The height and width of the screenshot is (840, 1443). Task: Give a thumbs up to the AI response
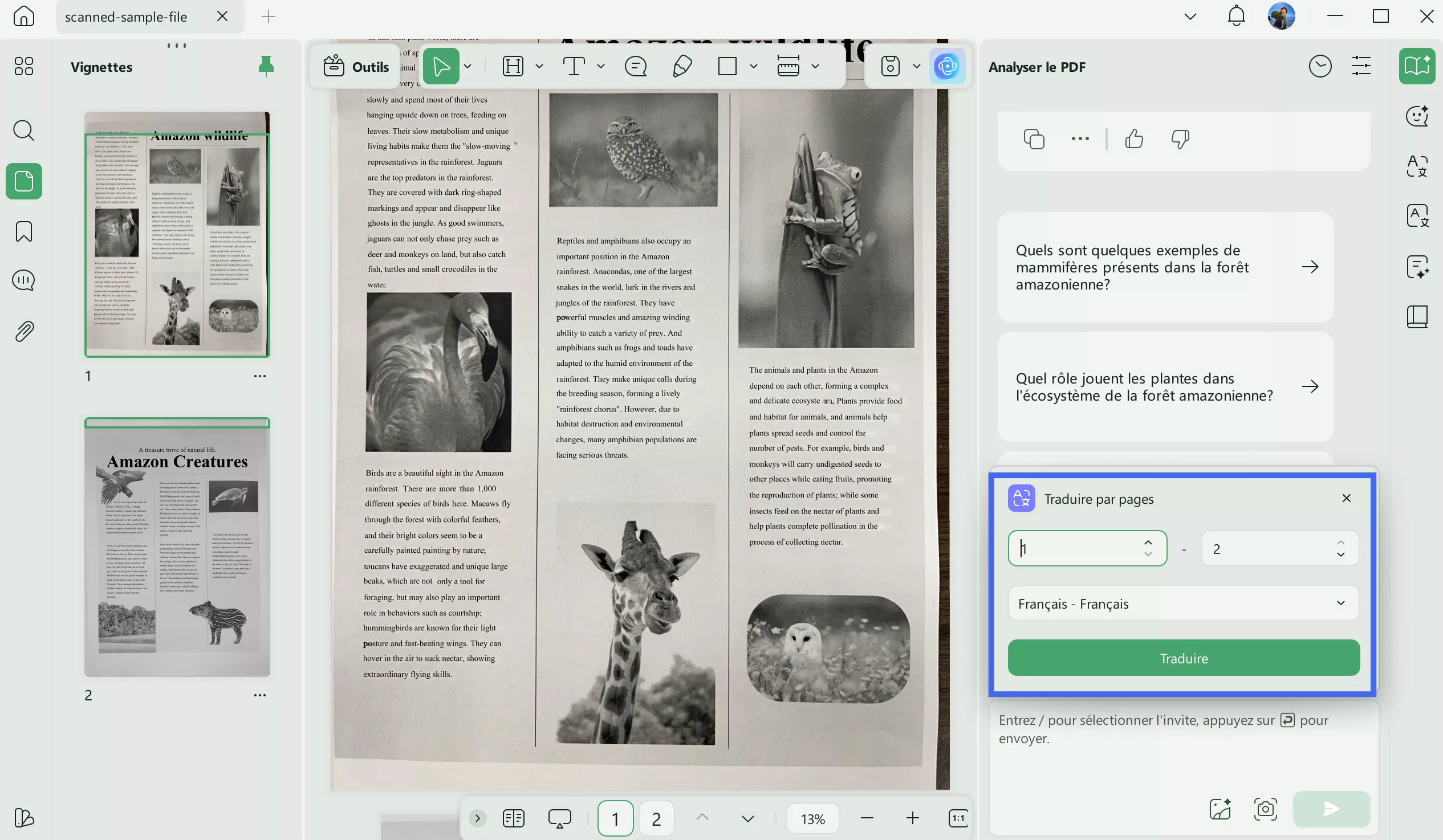[x=1134, y=138]
